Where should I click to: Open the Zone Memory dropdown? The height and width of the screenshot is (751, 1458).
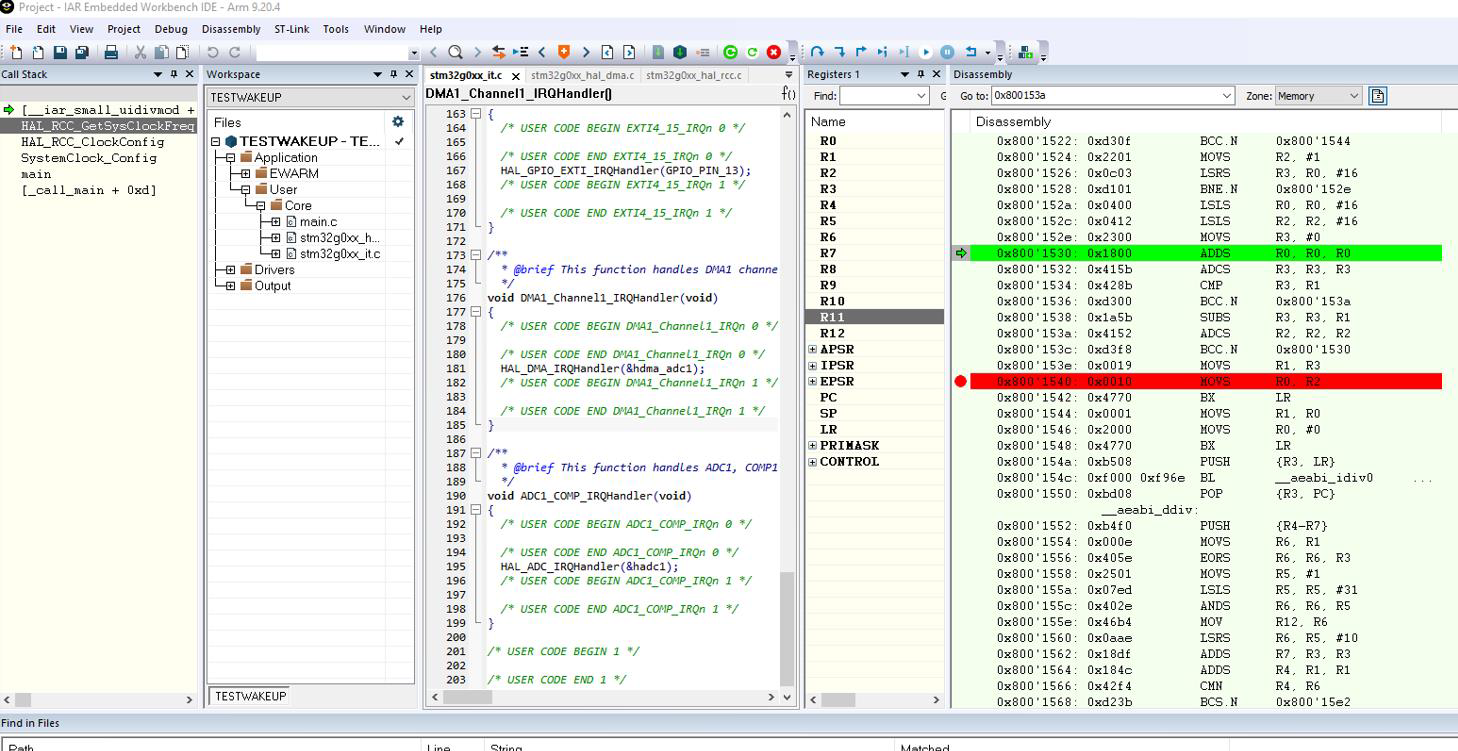click(x=1318, y=96)
